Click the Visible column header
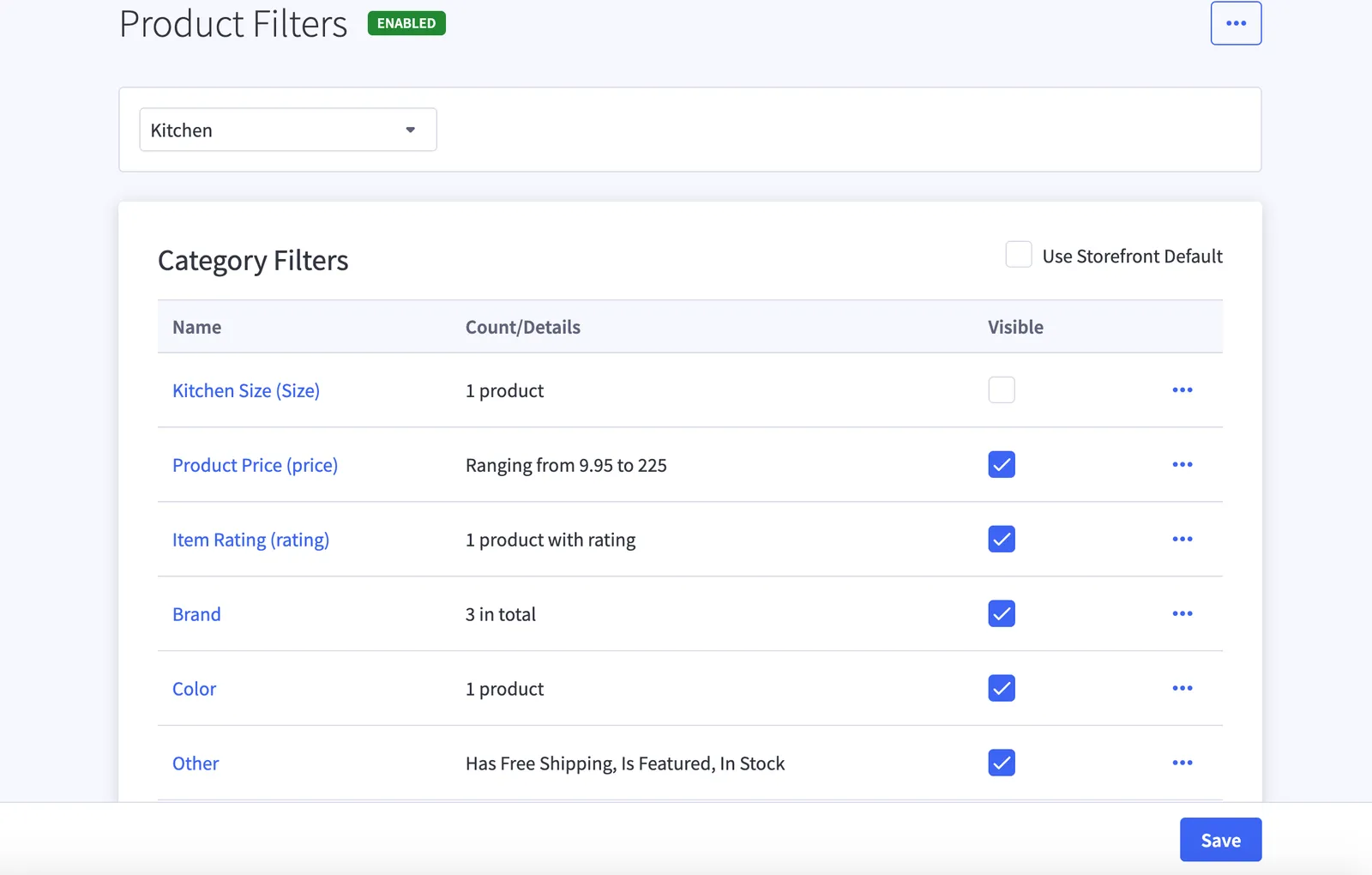1372x875 pixels. [x=1015, y=327]
